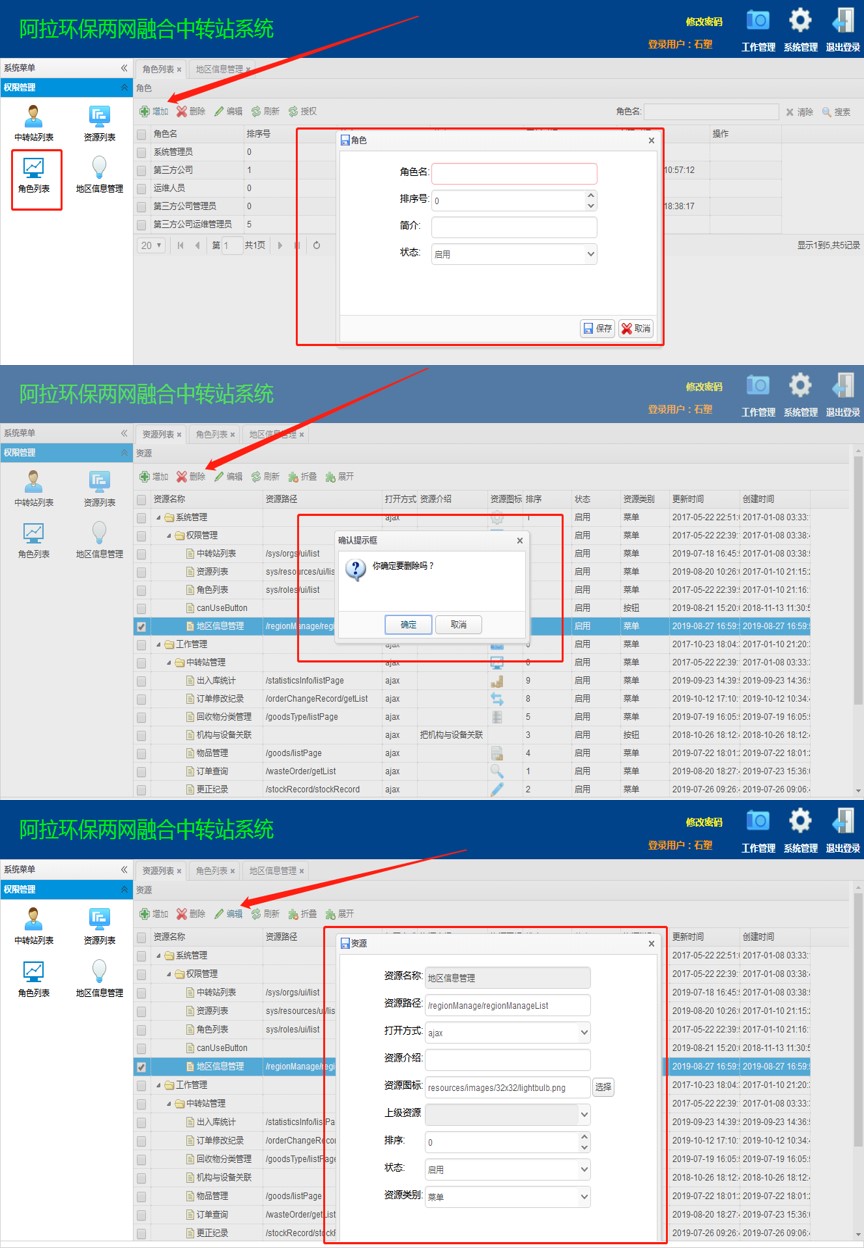Open the page size 20 dropdown

(152, 245)
